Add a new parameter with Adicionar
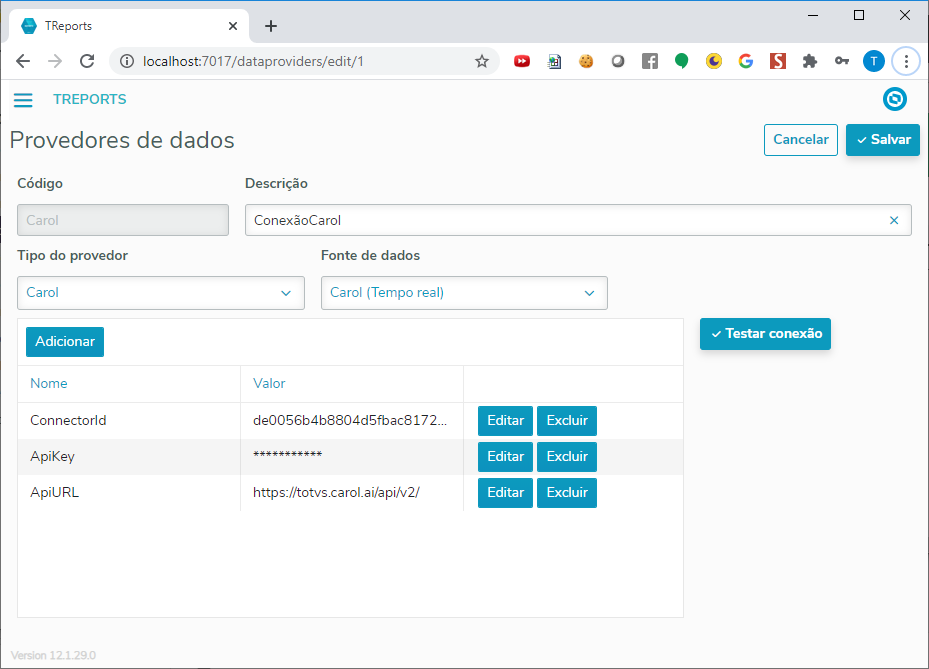This screenshot has width=929, height=669. click(x=65, y=342)
